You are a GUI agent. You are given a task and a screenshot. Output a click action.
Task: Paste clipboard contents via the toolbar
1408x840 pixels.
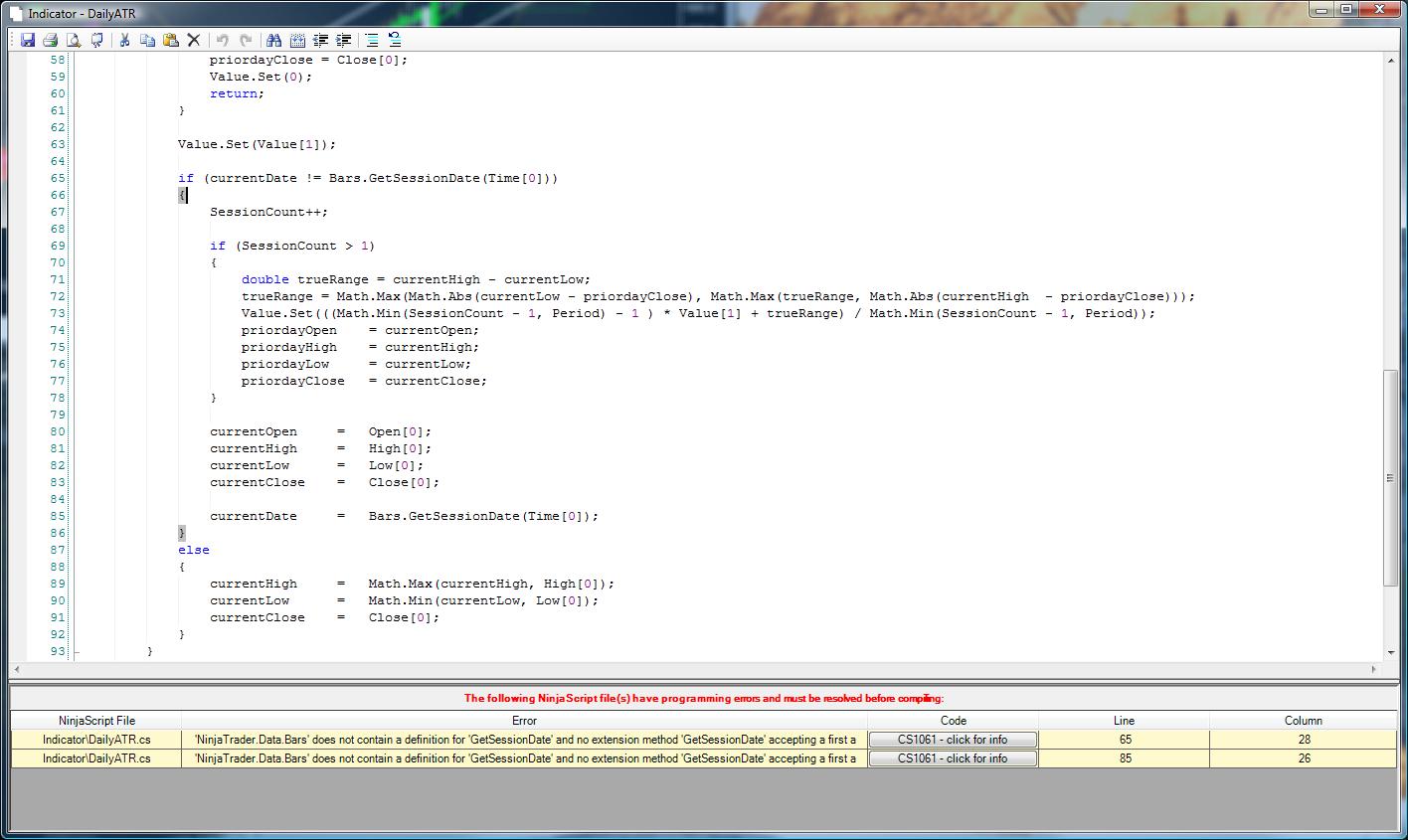[x=171, y=40]
